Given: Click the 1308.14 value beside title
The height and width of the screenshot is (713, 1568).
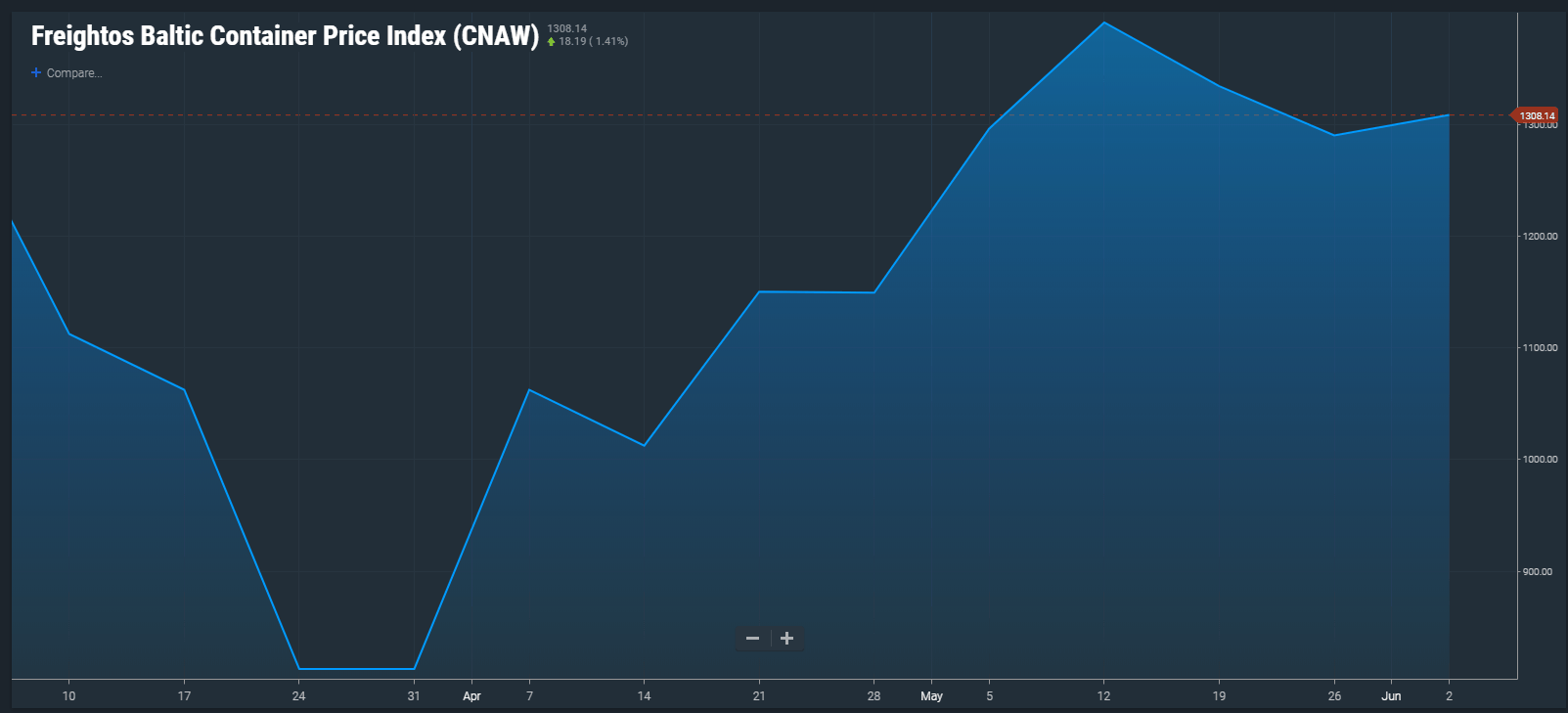Looking at the screenshot, I should pos(567,28).
